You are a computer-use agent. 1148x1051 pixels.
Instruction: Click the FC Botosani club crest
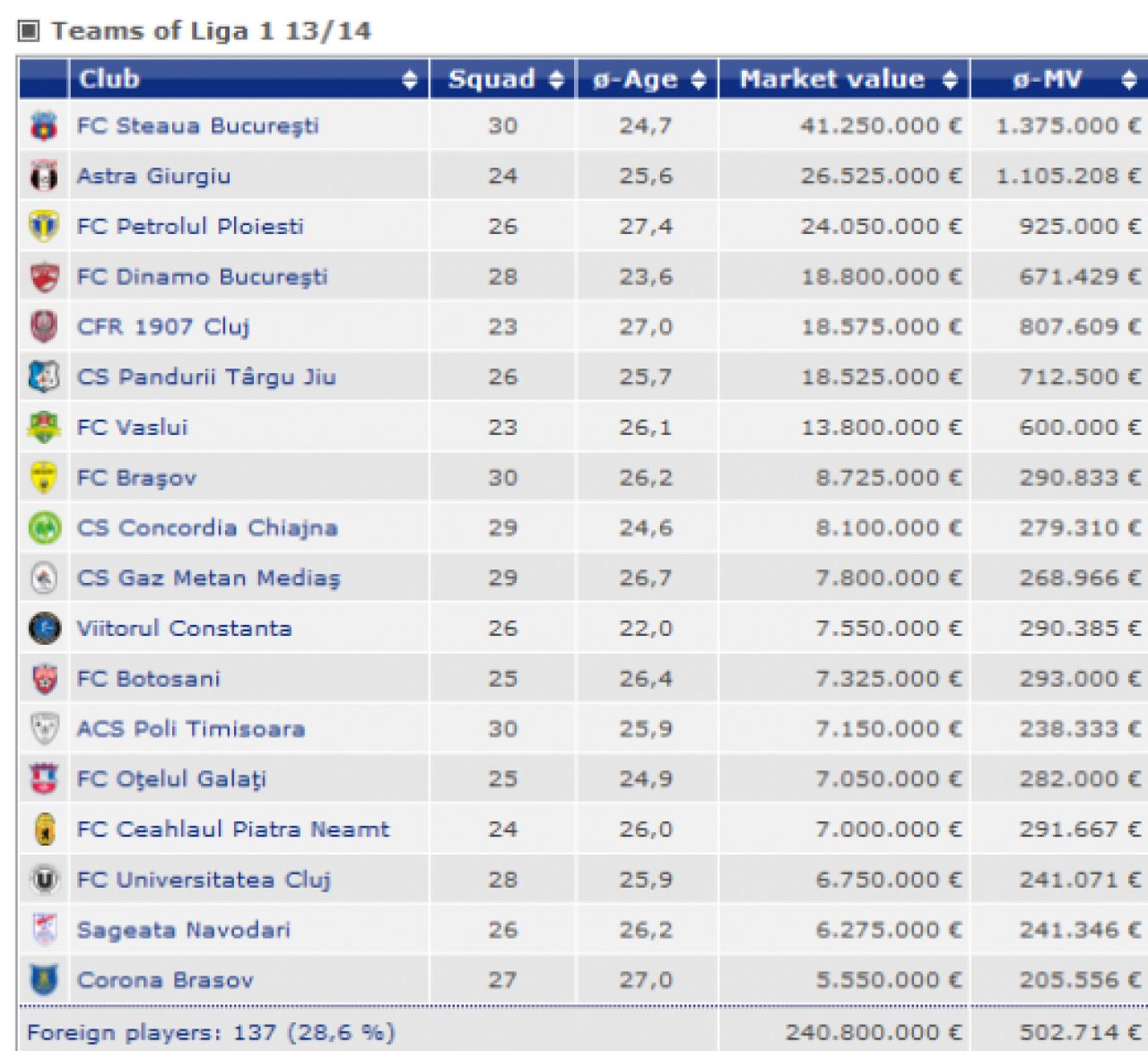(x=44, y=678)
